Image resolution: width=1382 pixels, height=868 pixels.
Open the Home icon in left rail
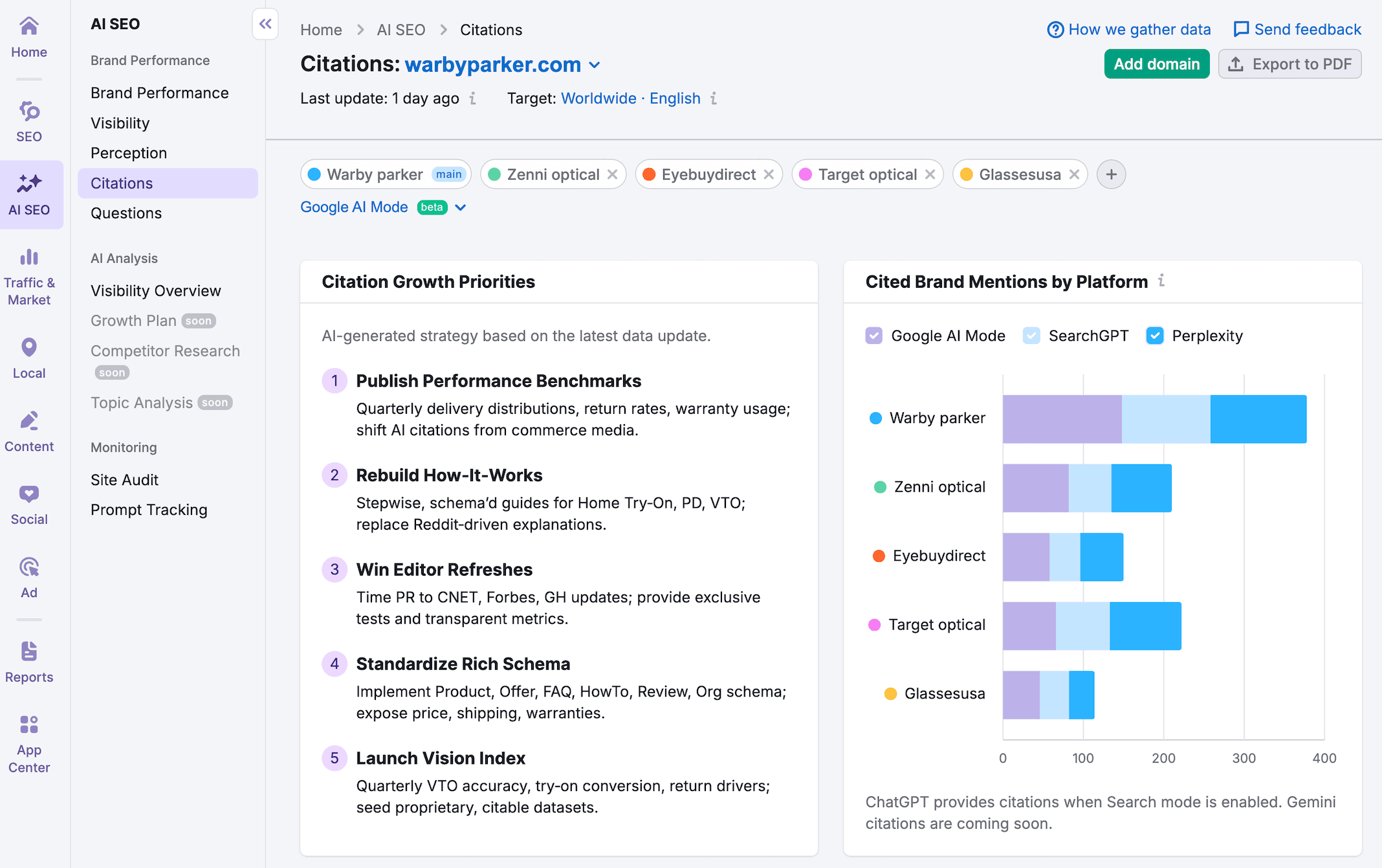point(28,27)
